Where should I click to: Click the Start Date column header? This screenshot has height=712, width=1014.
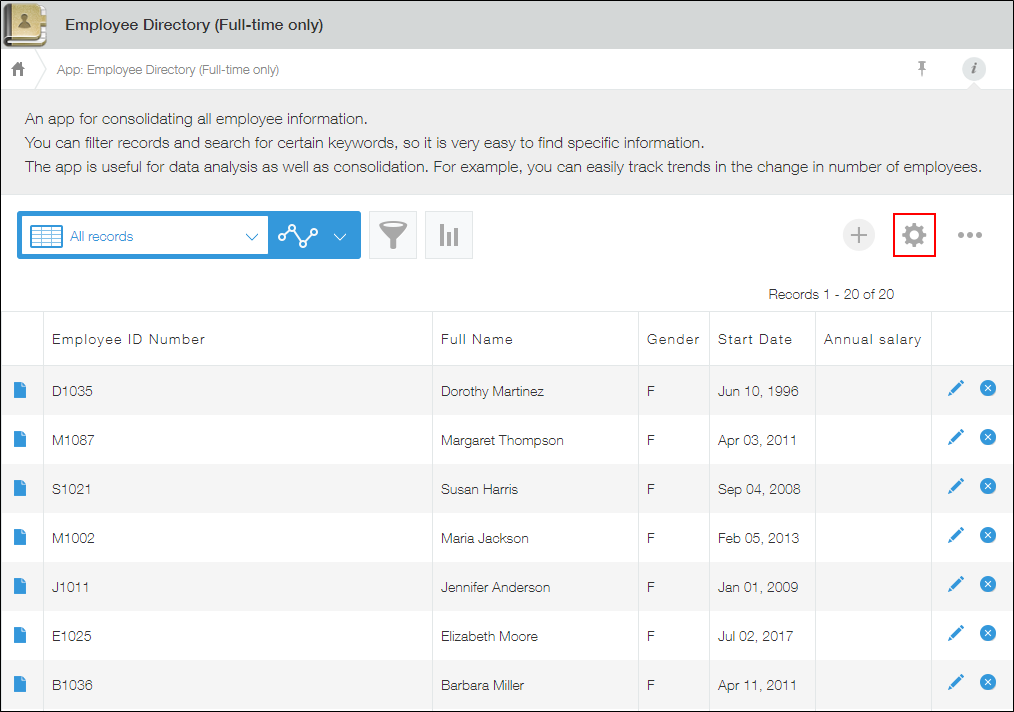[x=754, y=339]
